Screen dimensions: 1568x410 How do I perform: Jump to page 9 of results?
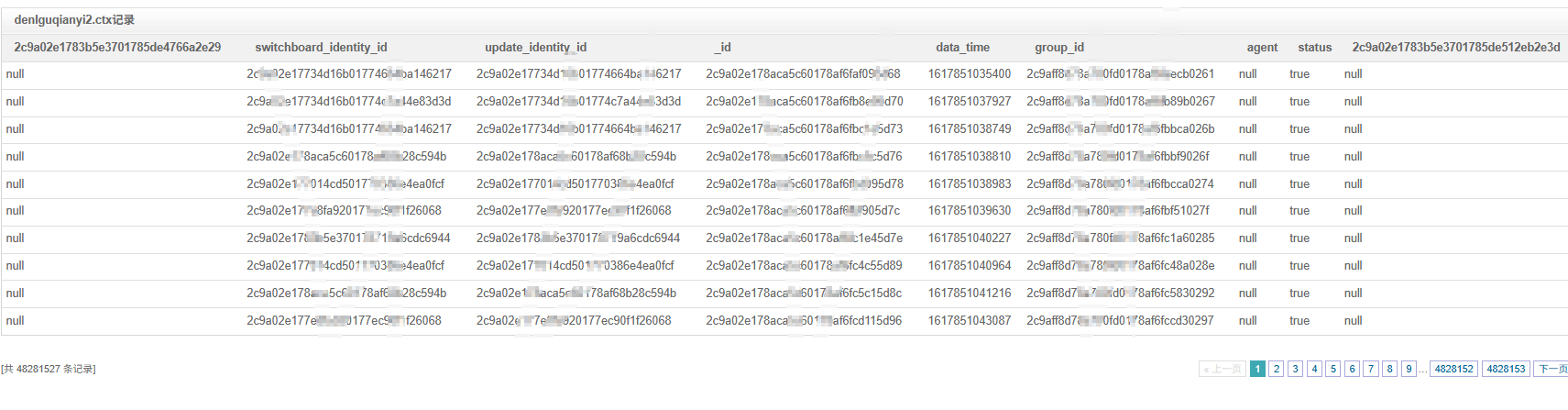(1409, 369)
